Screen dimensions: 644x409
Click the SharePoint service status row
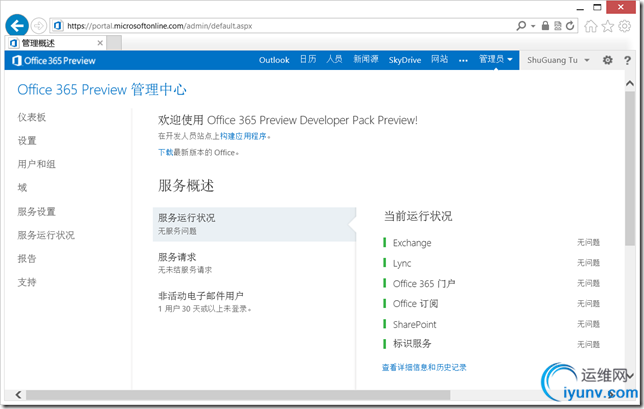coord(492,324)
